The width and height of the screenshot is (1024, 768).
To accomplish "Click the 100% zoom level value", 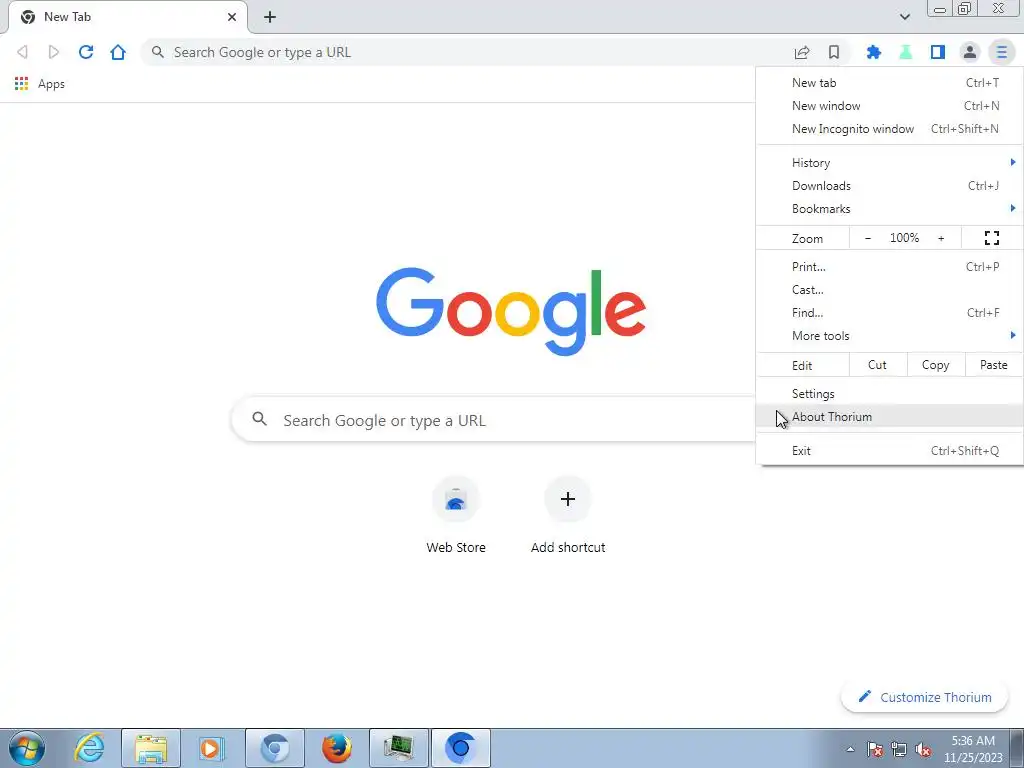I will [x=904, y=238].
